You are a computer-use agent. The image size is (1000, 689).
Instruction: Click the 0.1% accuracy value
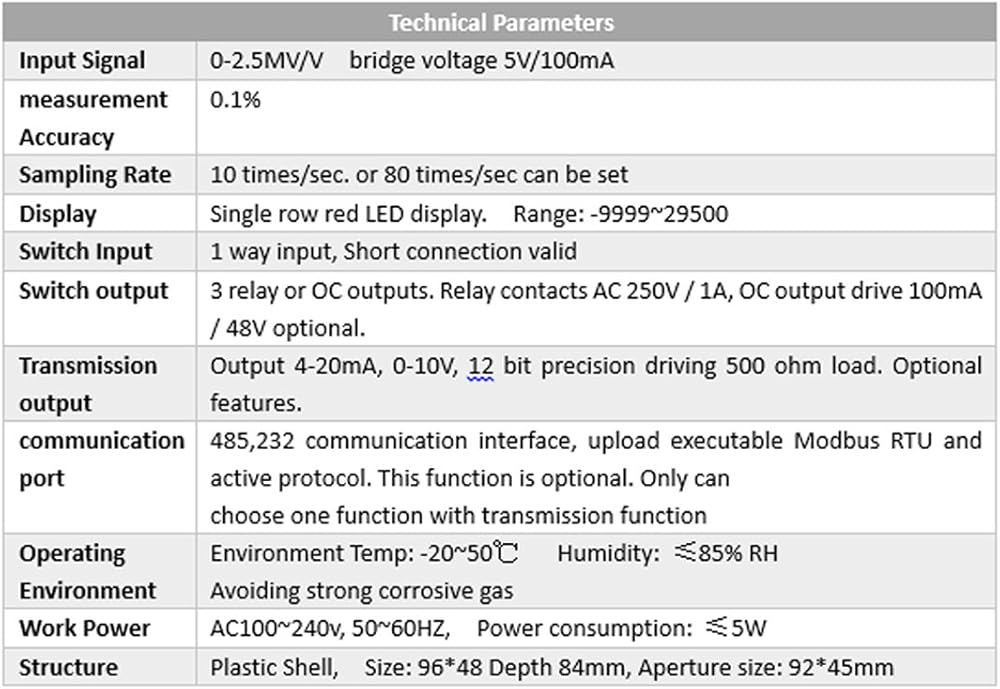235,100
